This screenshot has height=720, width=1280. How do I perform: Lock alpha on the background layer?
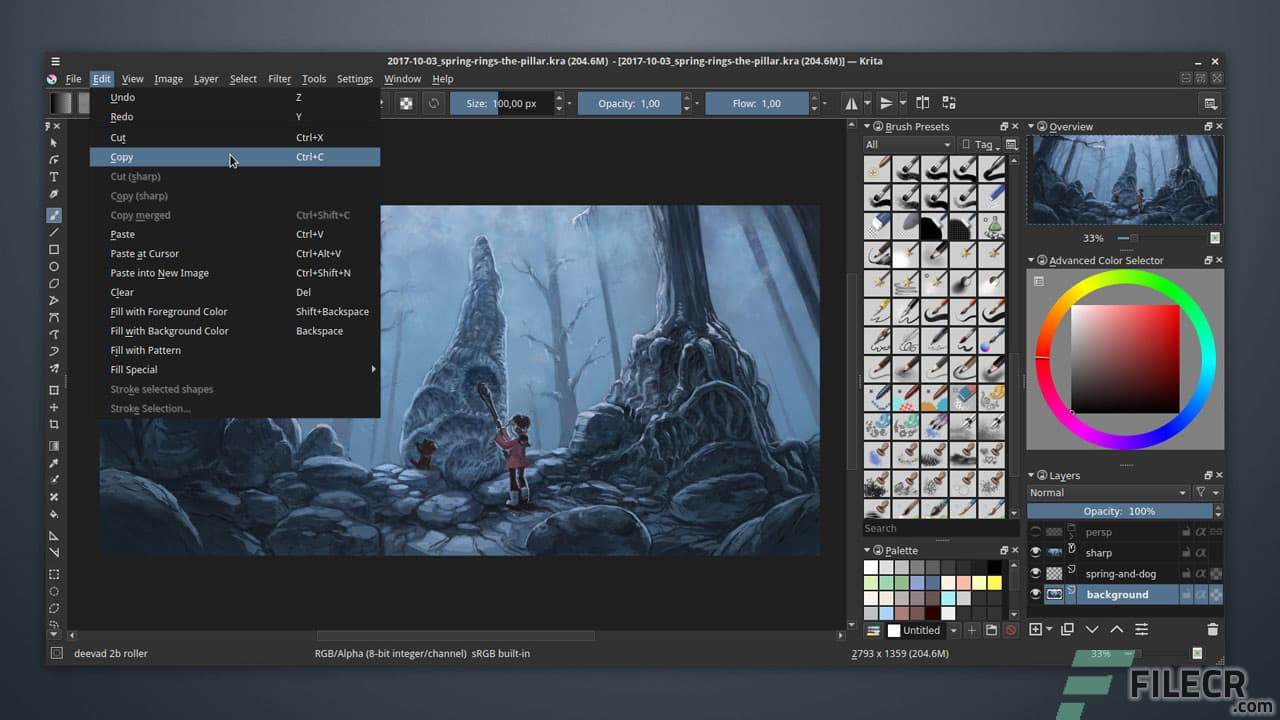(1201, 593)
